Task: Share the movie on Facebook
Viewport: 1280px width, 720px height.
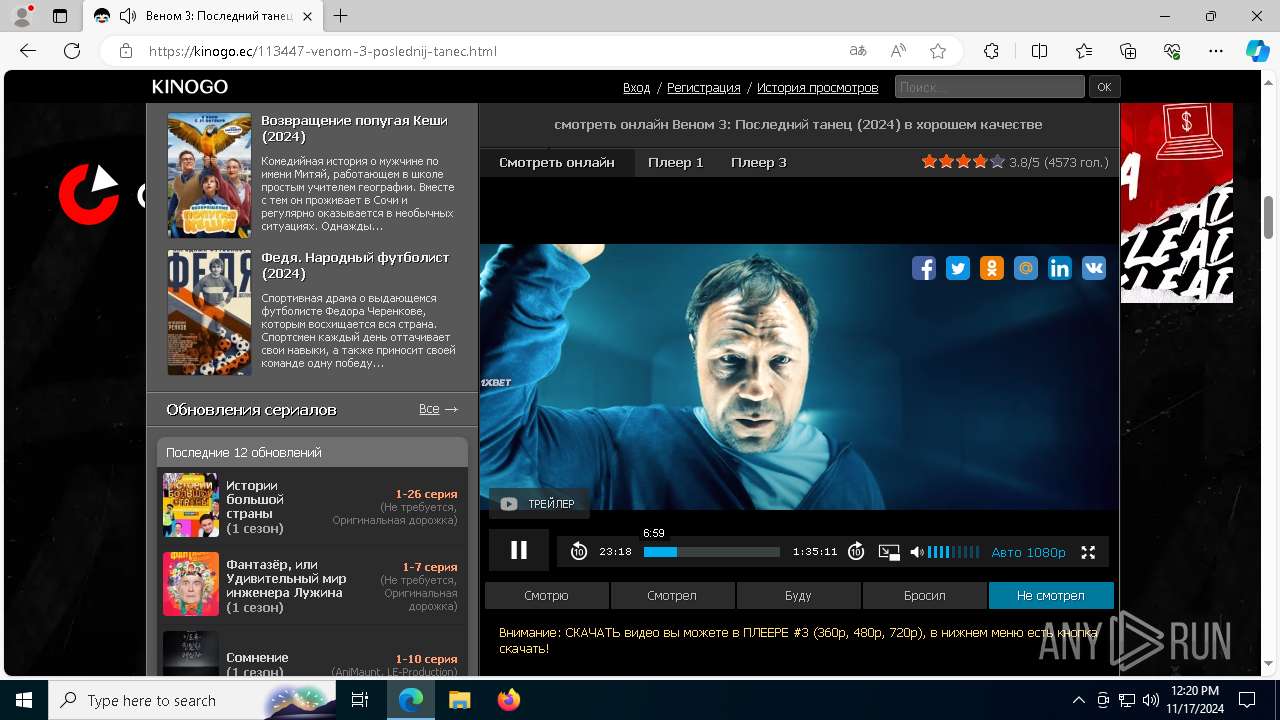Action: coord(924,268)
